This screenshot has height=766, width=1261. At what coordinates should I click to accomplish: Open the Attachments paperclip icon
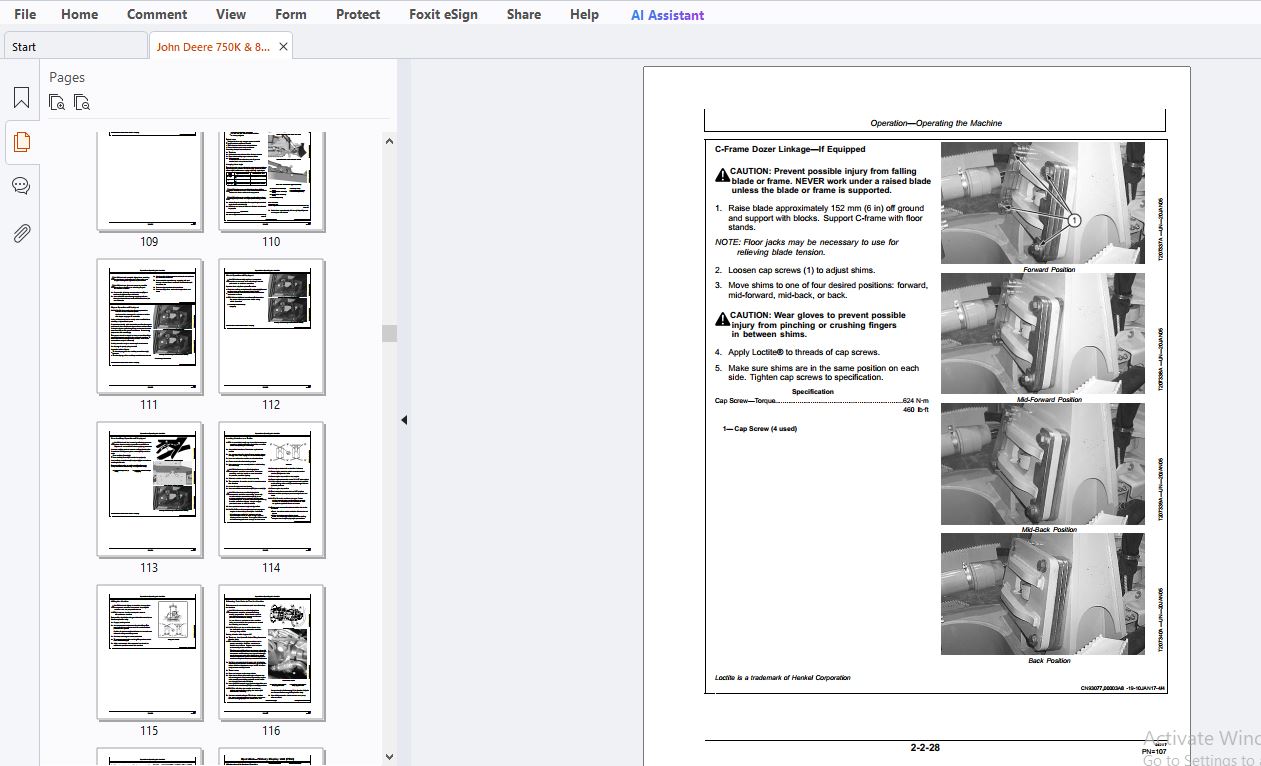(21, 233)
